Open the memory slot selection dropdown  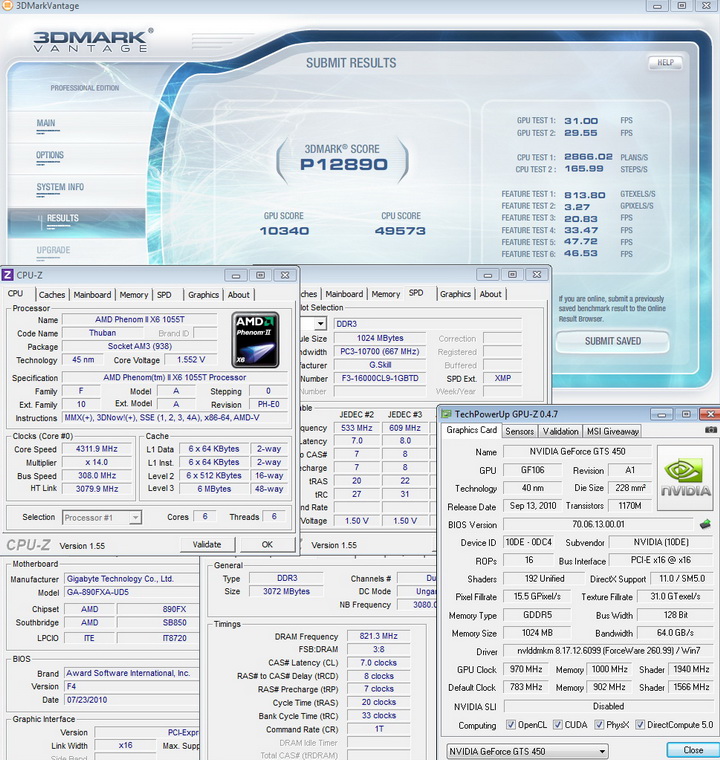tap(320, 323)
